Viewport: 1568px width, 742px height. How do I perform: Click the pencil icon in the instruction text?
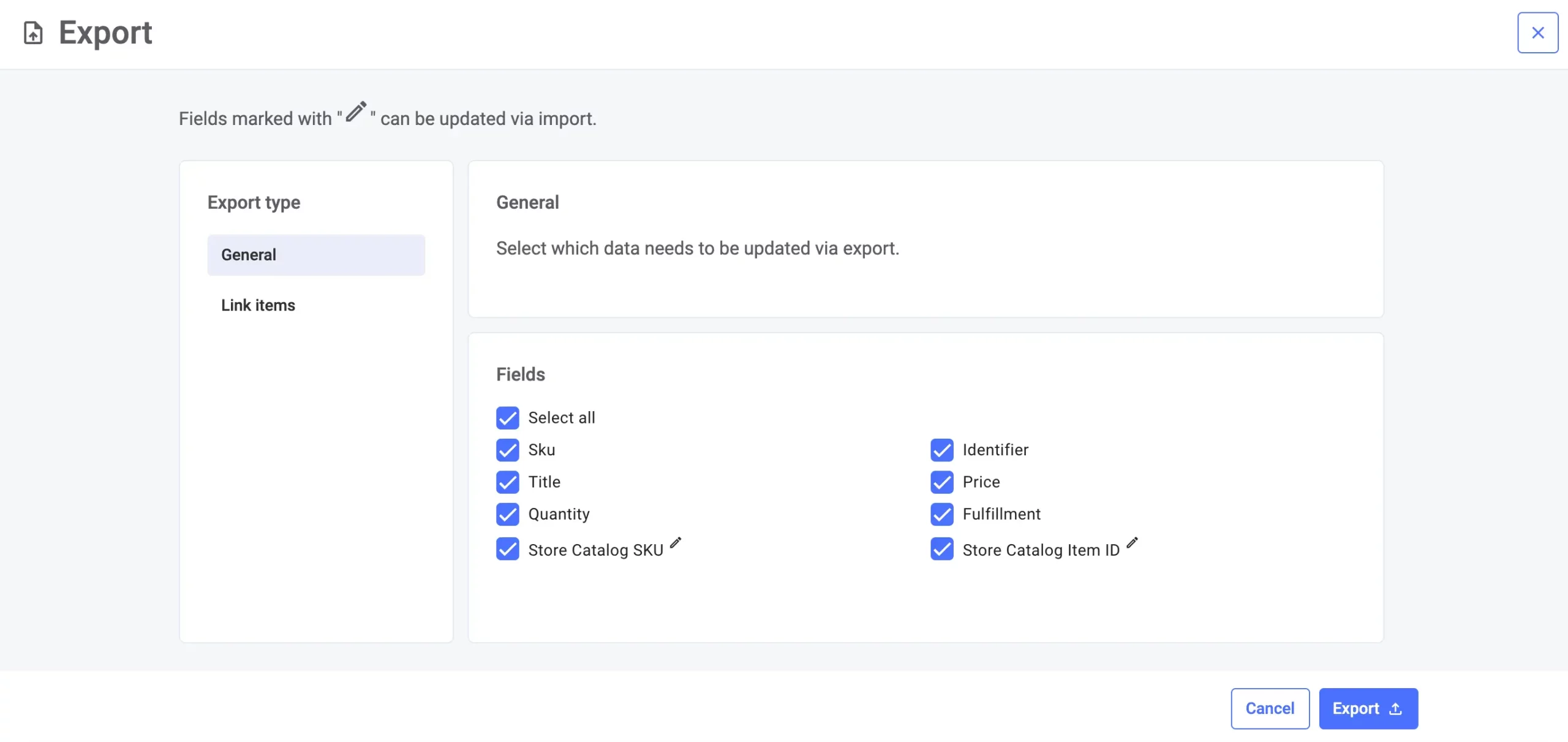(356, 112)
